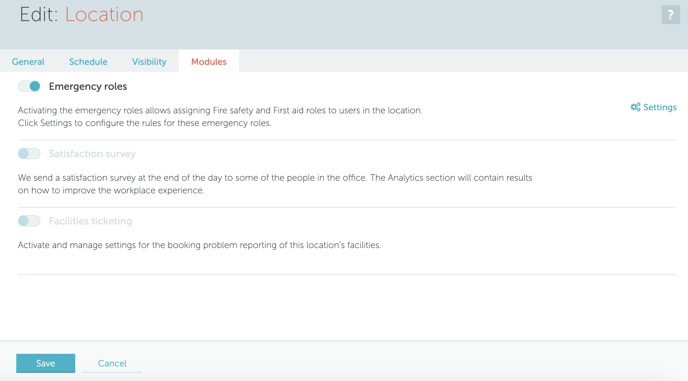This screenshot has width=688, height=381.
Task: Go to the Visibility tab
Action: tap(149, 61)
